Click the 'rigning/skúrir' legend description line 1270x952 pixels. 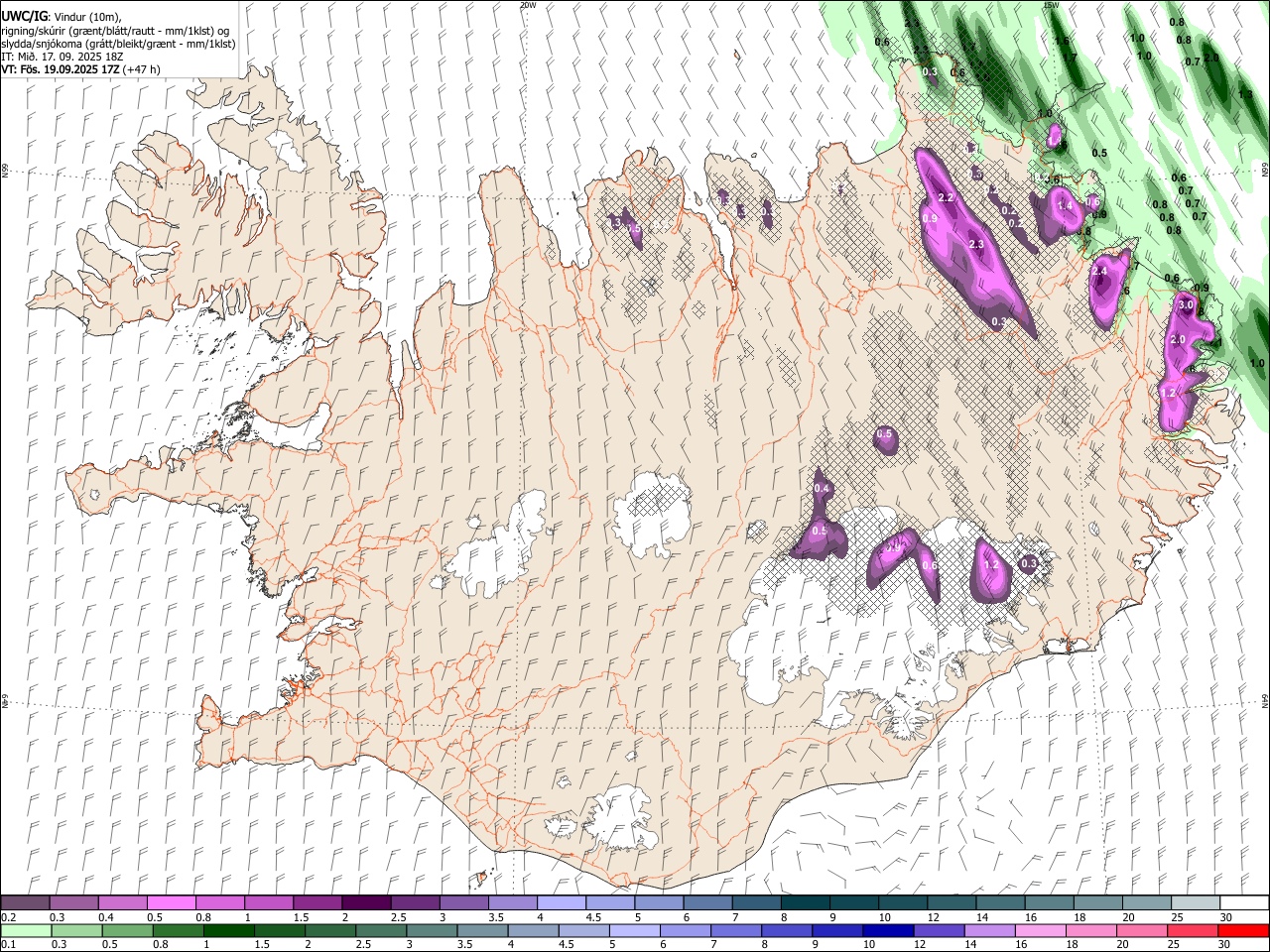115,31
